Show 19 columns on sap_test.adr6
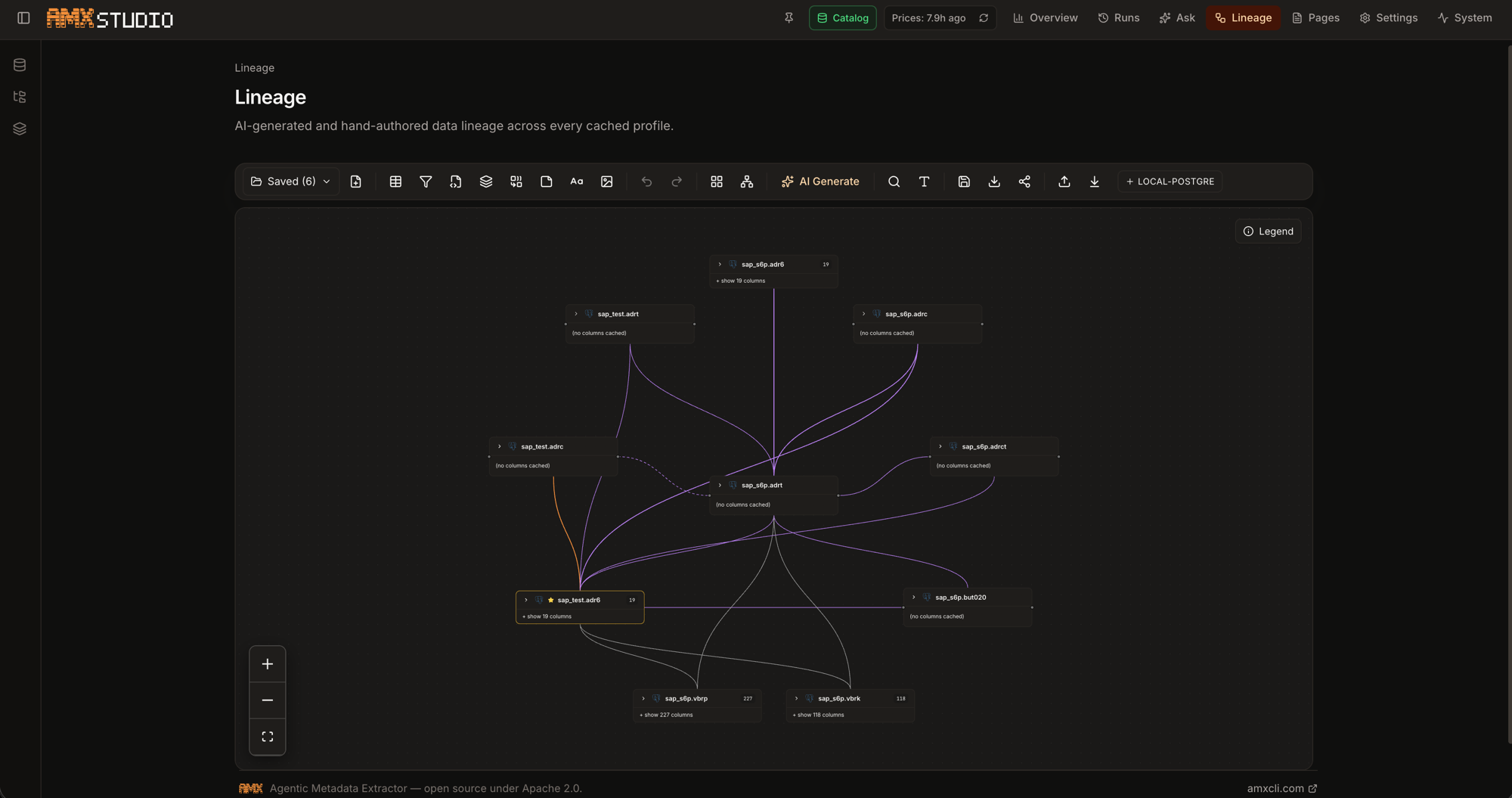The image size is (1512, 798). coord(547,616)
